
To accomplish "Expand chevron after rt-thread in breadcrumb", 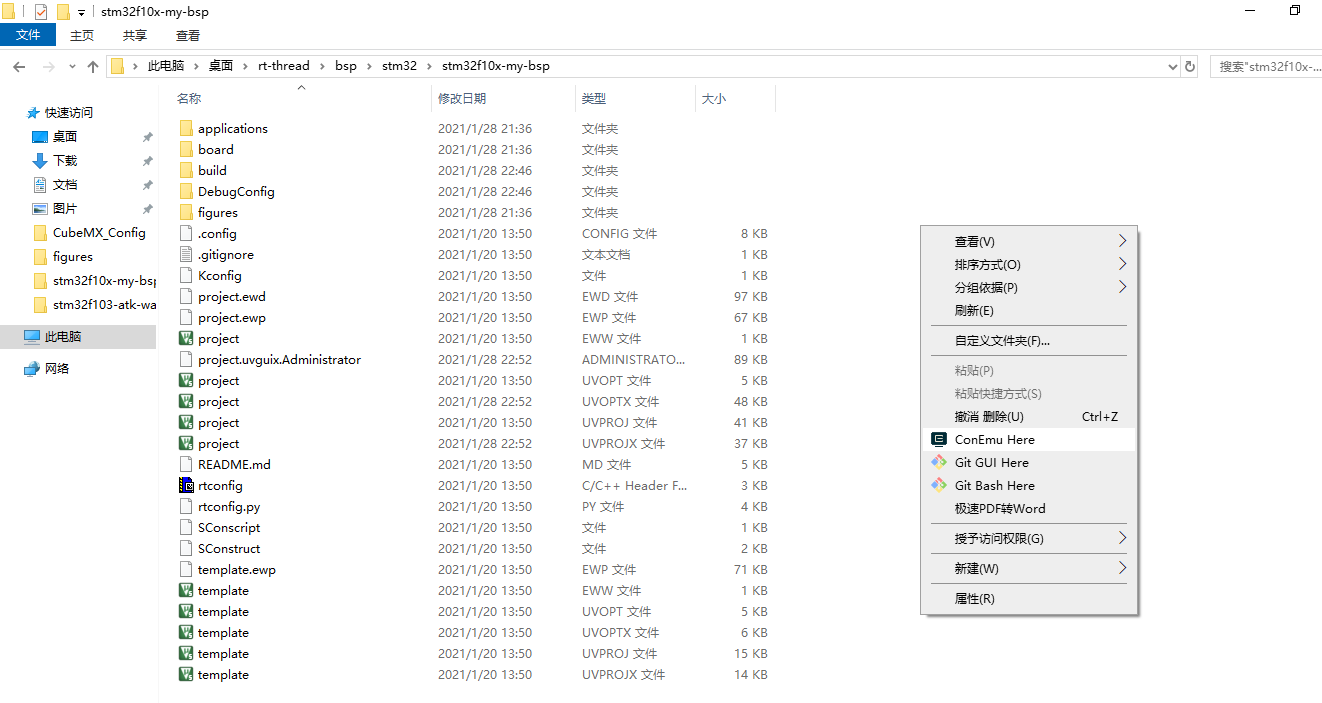I will [322, 66].
